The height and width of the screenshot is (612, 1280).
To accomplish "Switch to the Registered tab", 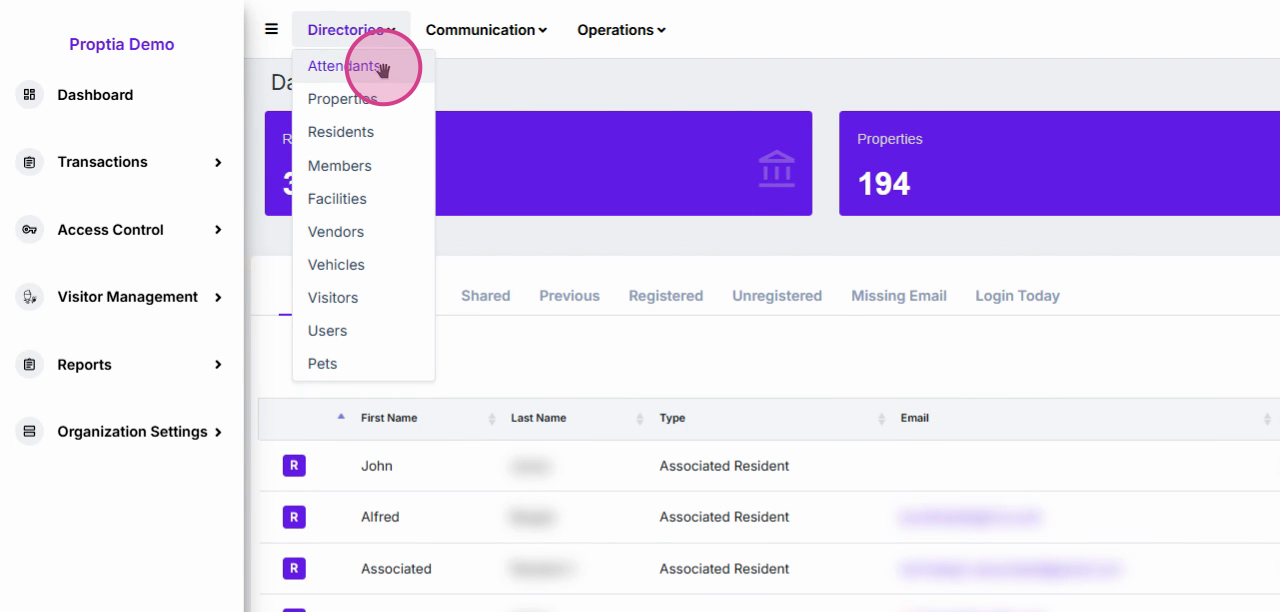I will pos(666,296).
